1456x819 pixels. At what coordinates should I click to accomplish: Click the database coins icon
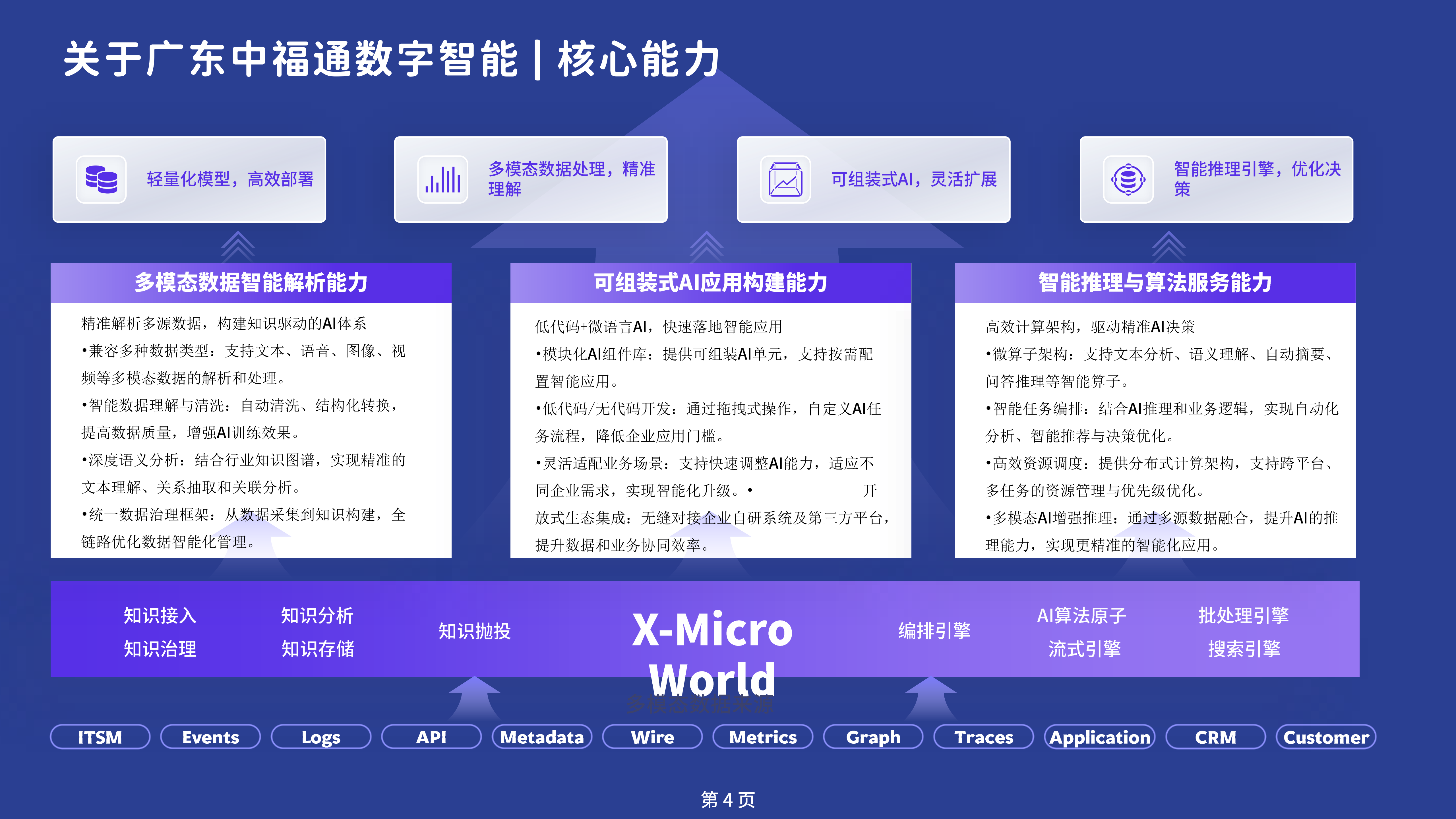[101, 179]
